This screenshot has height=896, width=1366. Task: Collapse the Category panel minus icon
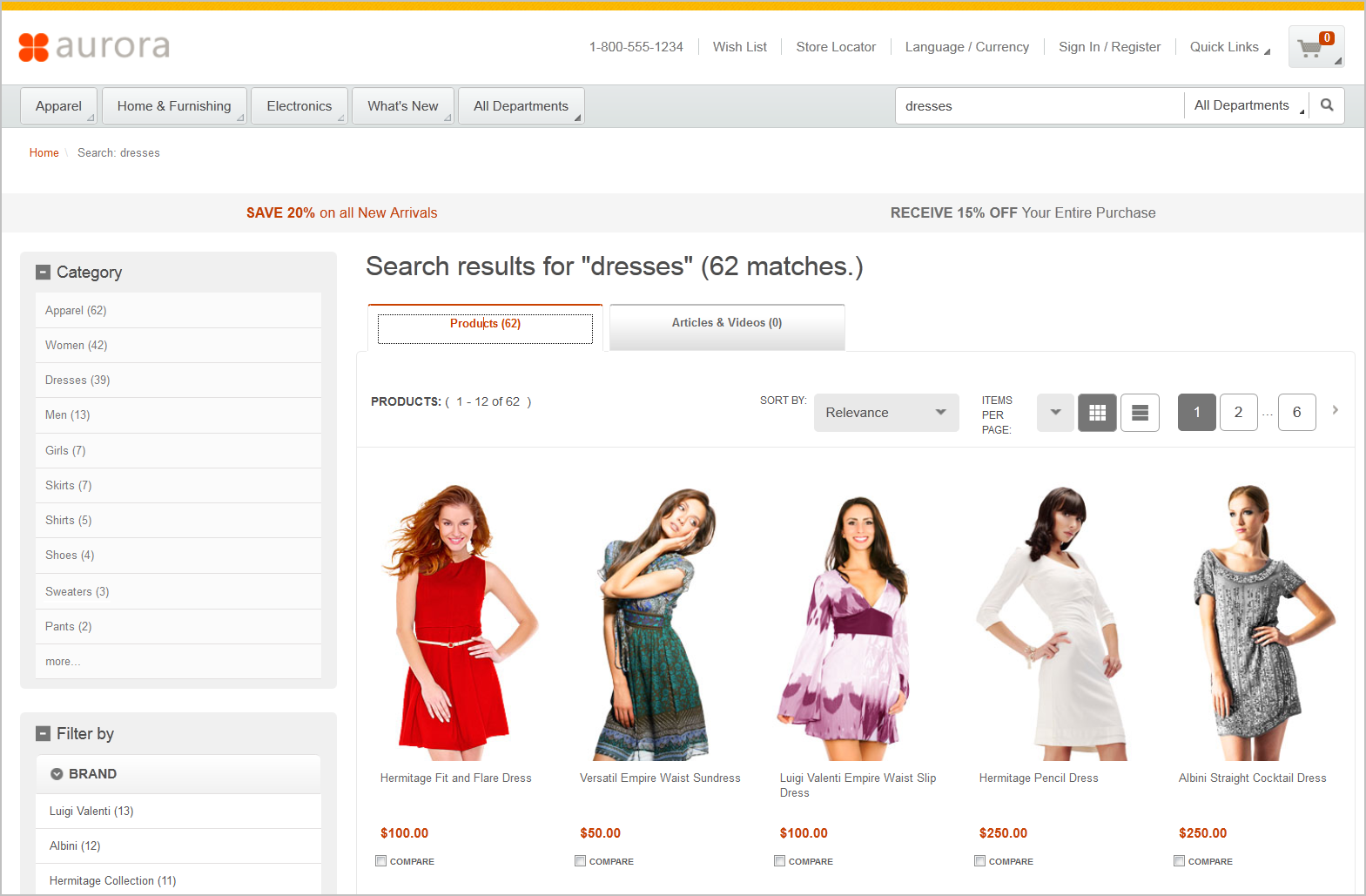click(43, 273)
